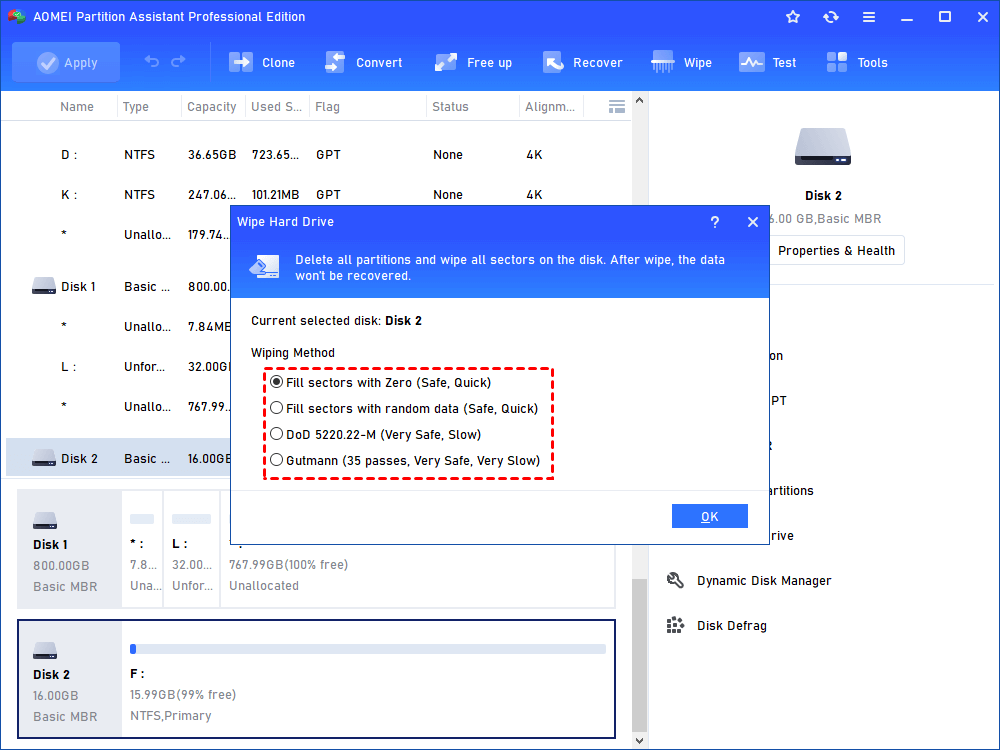The height and width of the screenshot is (750, 1000).
Task: Click the None status of D: row
Action: [448, 155]
